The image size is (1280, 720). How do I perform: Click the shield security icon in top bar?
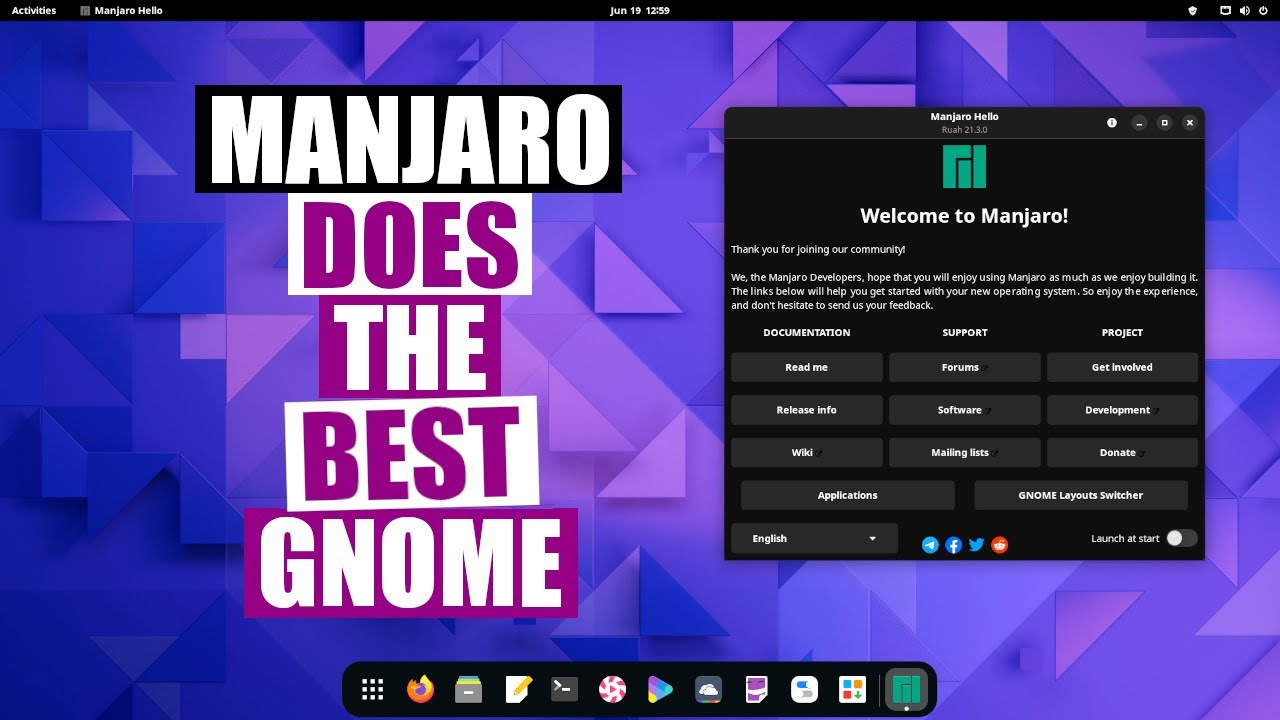click(1192, 10)
